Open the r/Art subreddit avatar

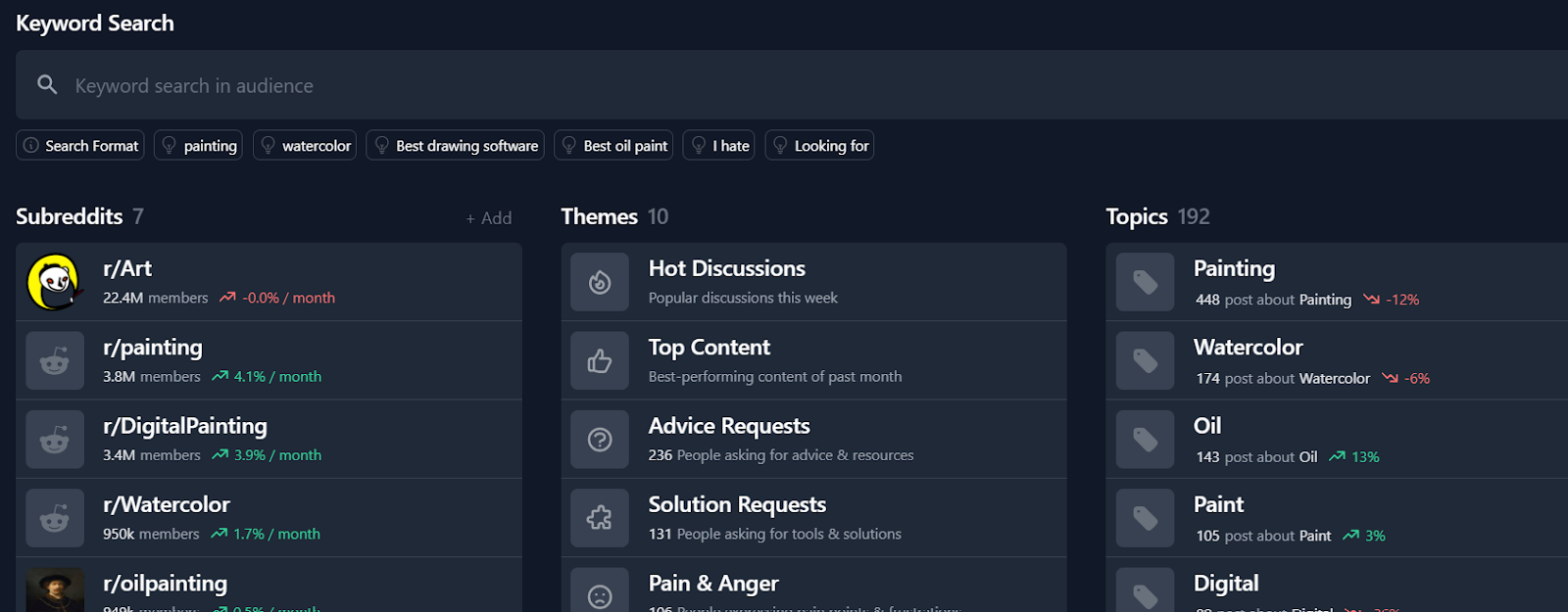pyautogui.click(x=55, y=282)
